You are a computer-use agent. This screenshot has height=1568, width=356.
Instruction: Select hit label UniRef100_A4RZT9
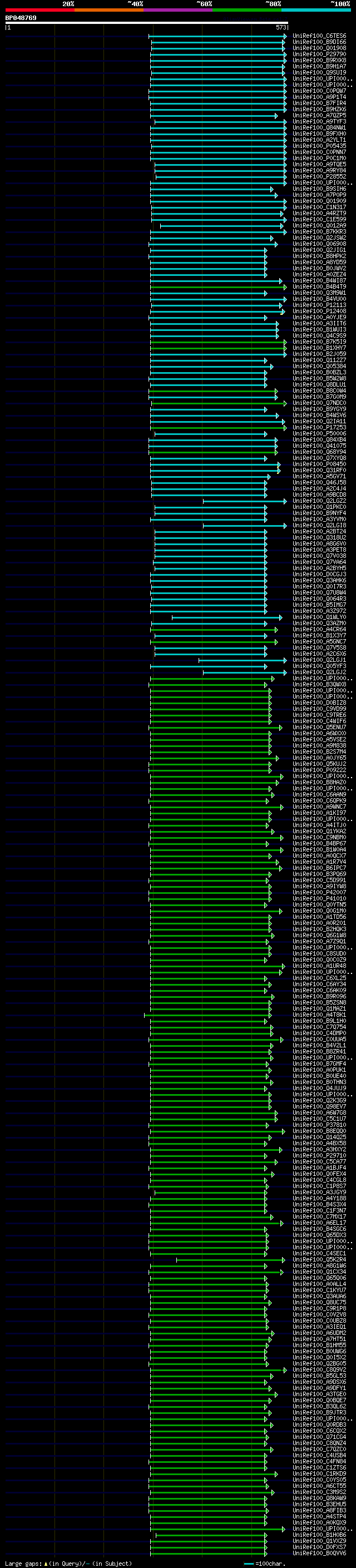pos(319,214)
